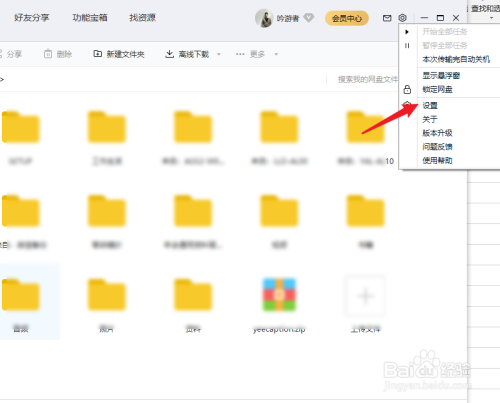500x403 pixels.
Task: Click the lock icon beside 锁定网盘
Action: tap(407, 89)
